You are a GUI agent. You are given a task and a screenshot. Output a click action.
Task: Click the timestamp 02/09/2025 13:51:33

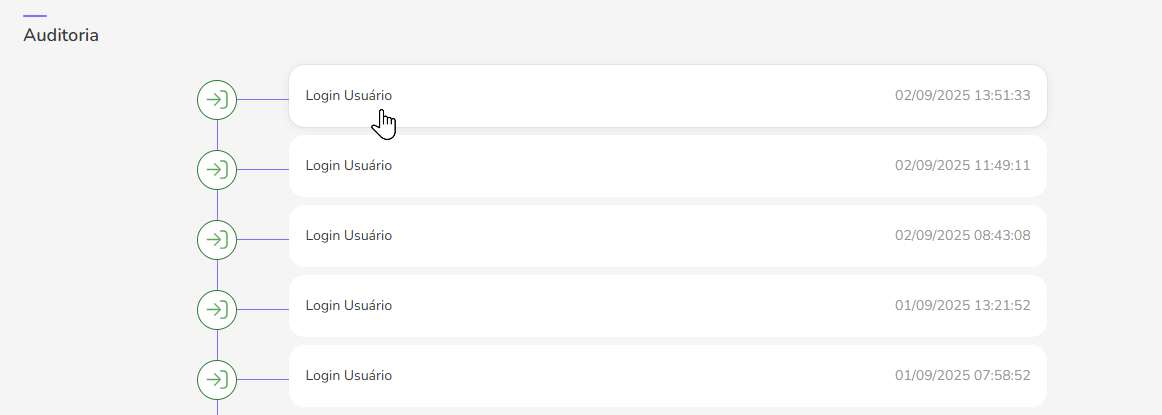tap(962, 95)
